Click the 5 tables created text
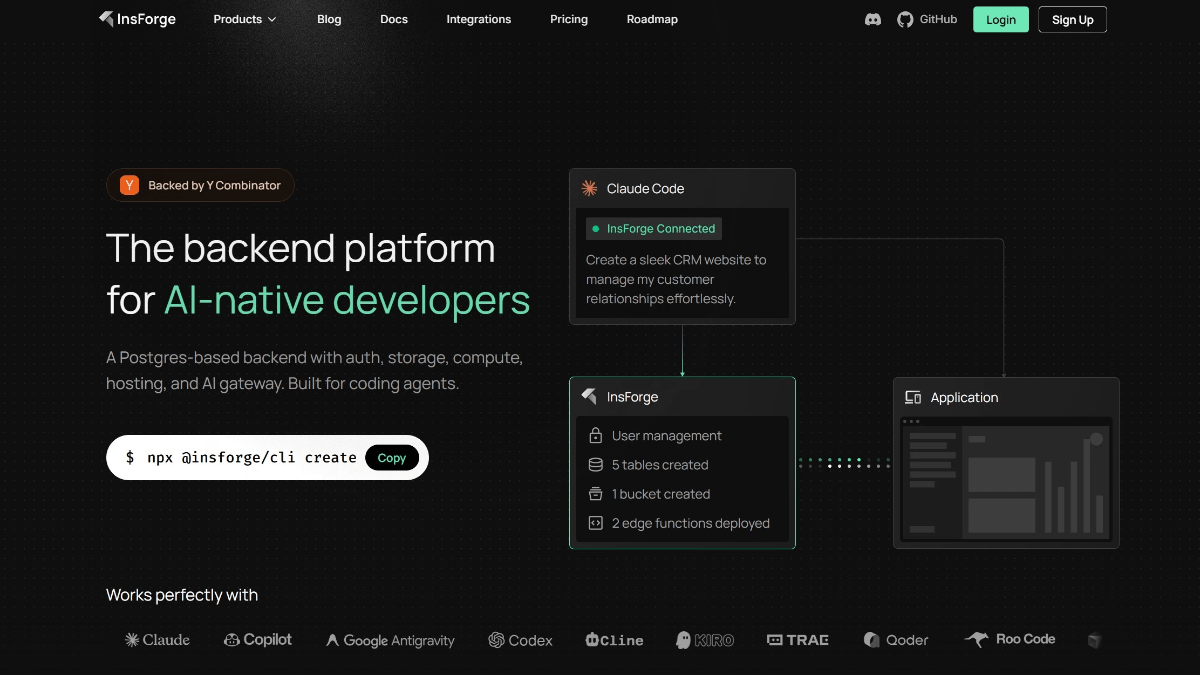Screen dimensions: 1200x675 [660, 465]
